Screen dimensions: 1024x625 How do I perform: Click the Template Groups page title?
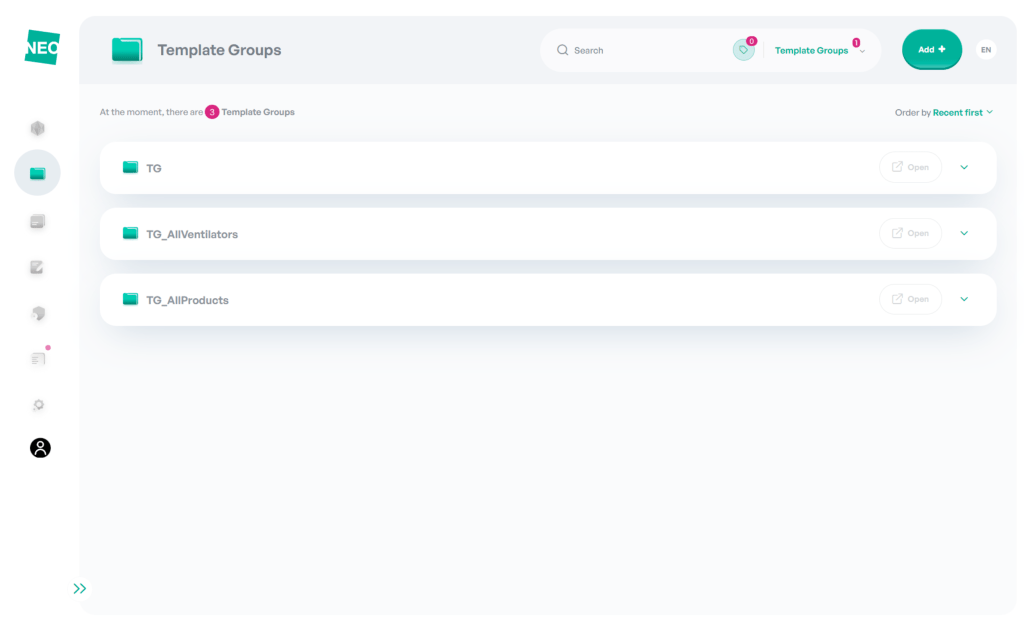[x=219, y=50]
